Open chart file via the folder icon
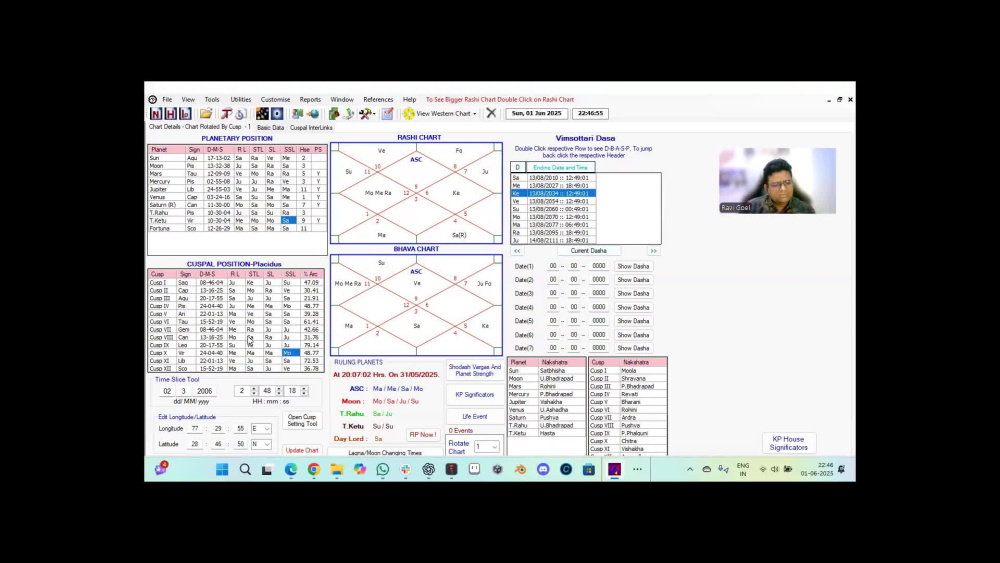 pos(205,113)
